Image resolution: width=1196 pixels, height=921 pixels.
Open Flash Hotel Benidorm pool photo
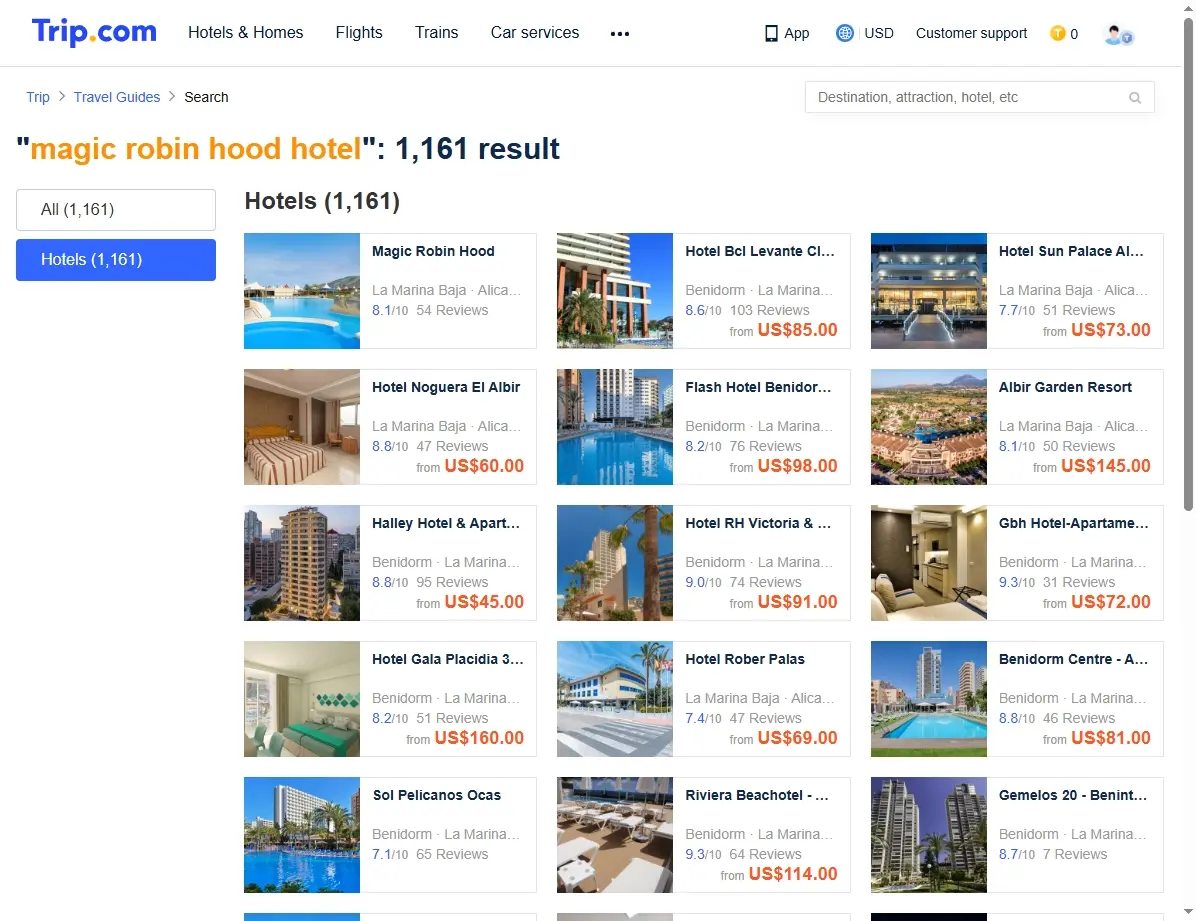pyautogui.click(x=615, y=427)
